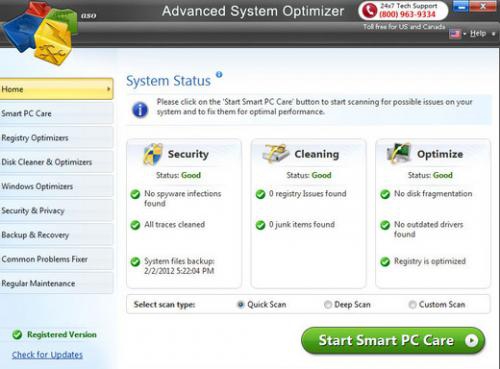Click the (800) 963-9334 phone number
This screenshot has height=369, width=500.
pyautogui.click(x=407, y=14)
